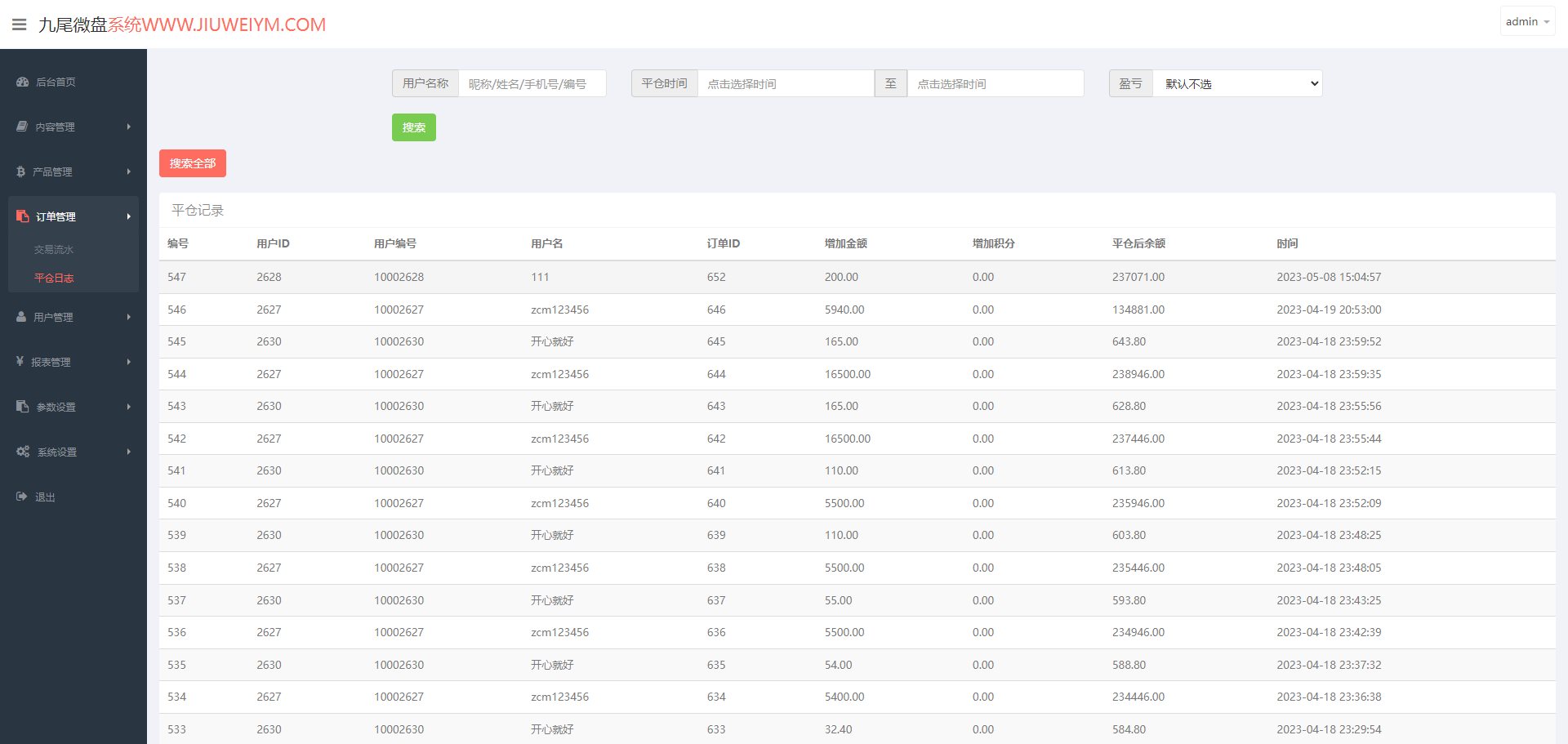The height and width of the screenshot is (744, 1568).
Task: Open the admin account dropdown
Action: (1527, 22)
